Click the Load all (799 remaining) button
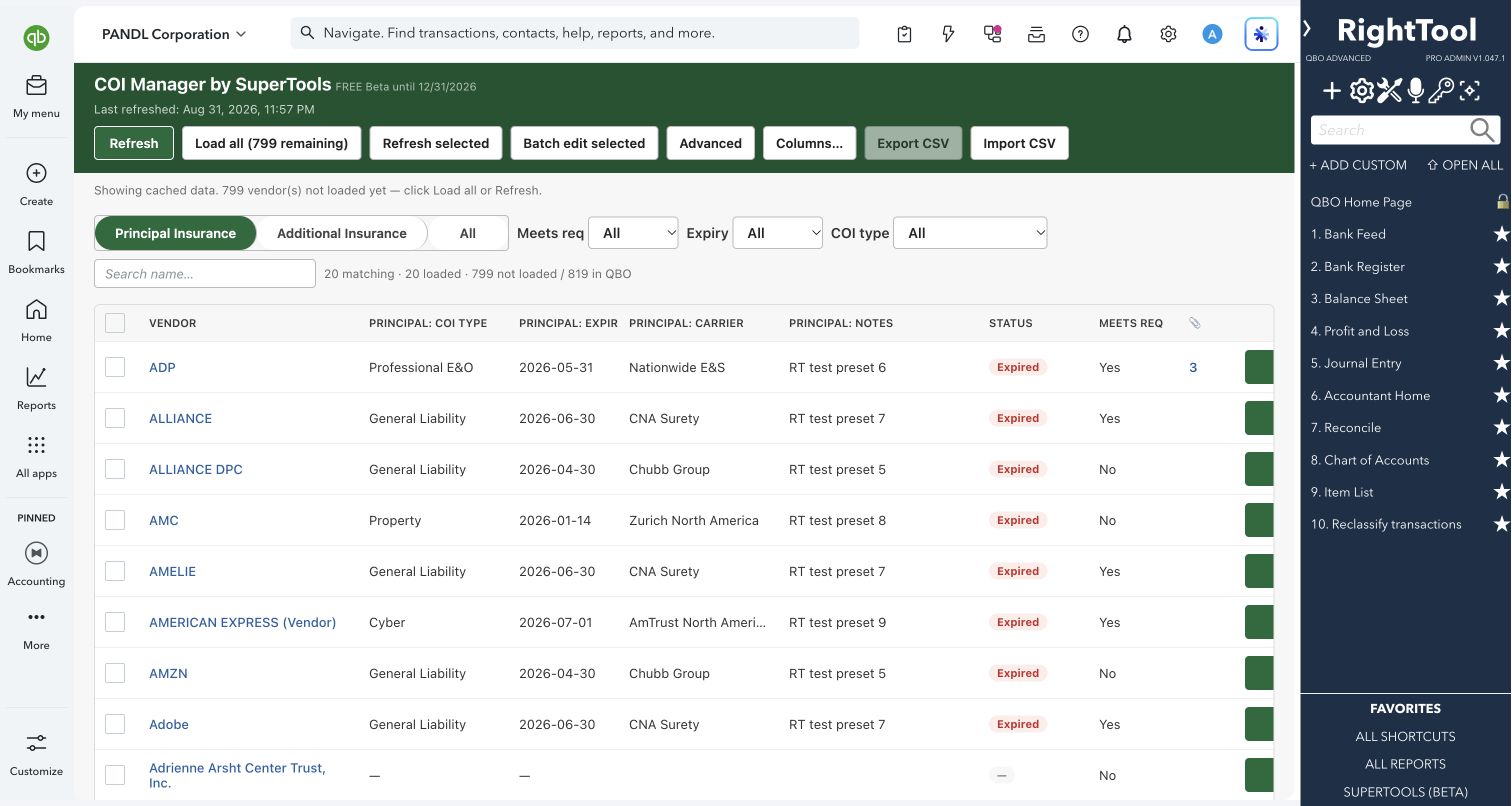 pos(271,143)
